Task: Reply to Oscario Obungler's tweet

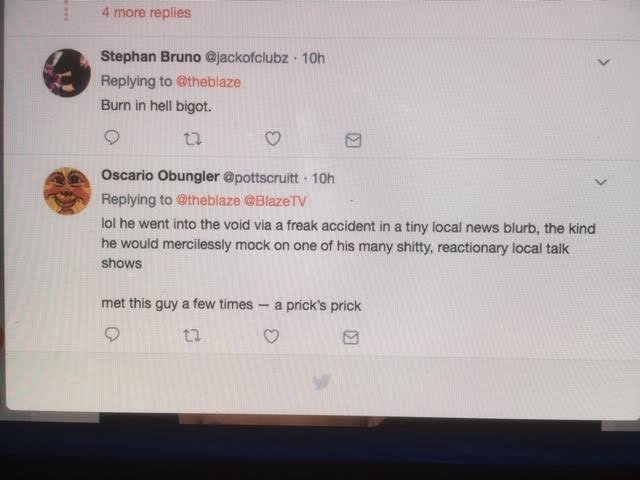Action: coord(112,335)
